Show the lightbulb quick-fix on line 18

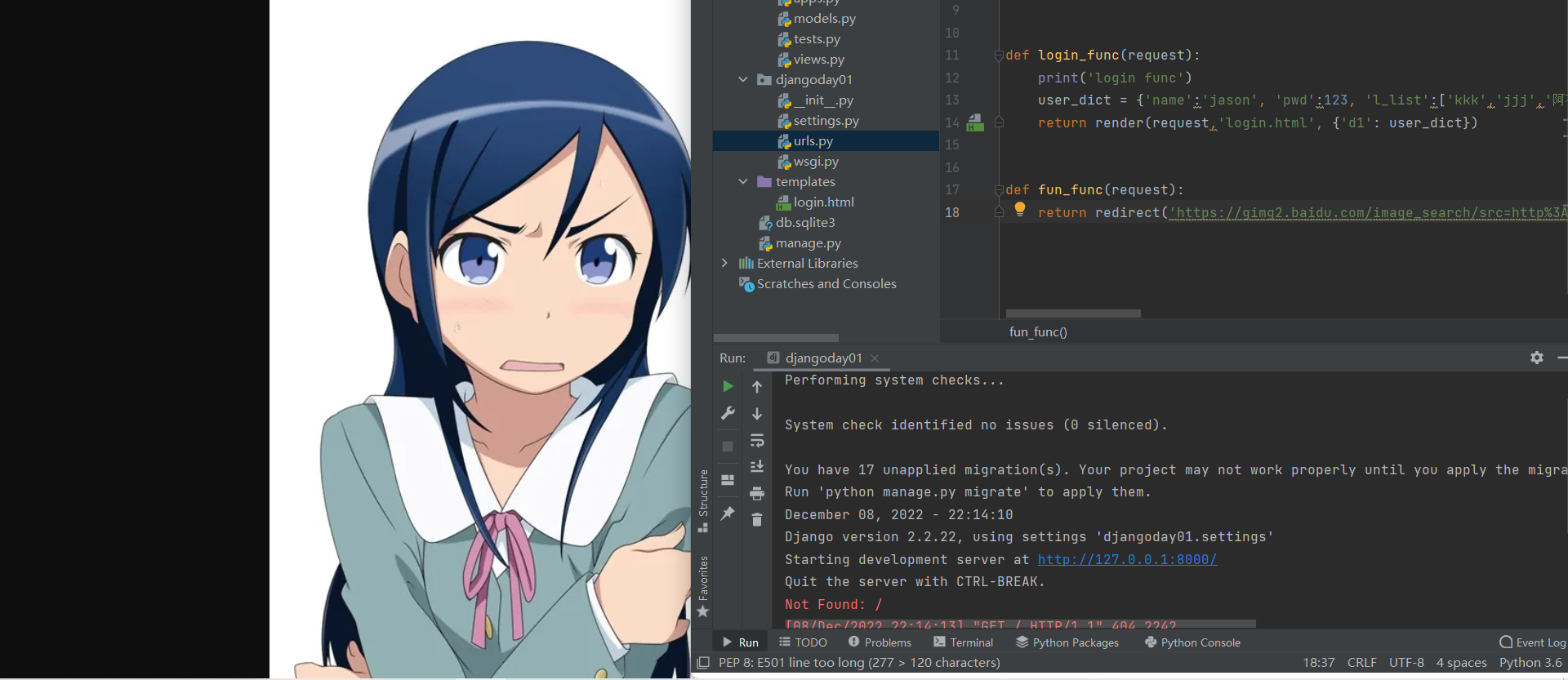pos(1020,208)
